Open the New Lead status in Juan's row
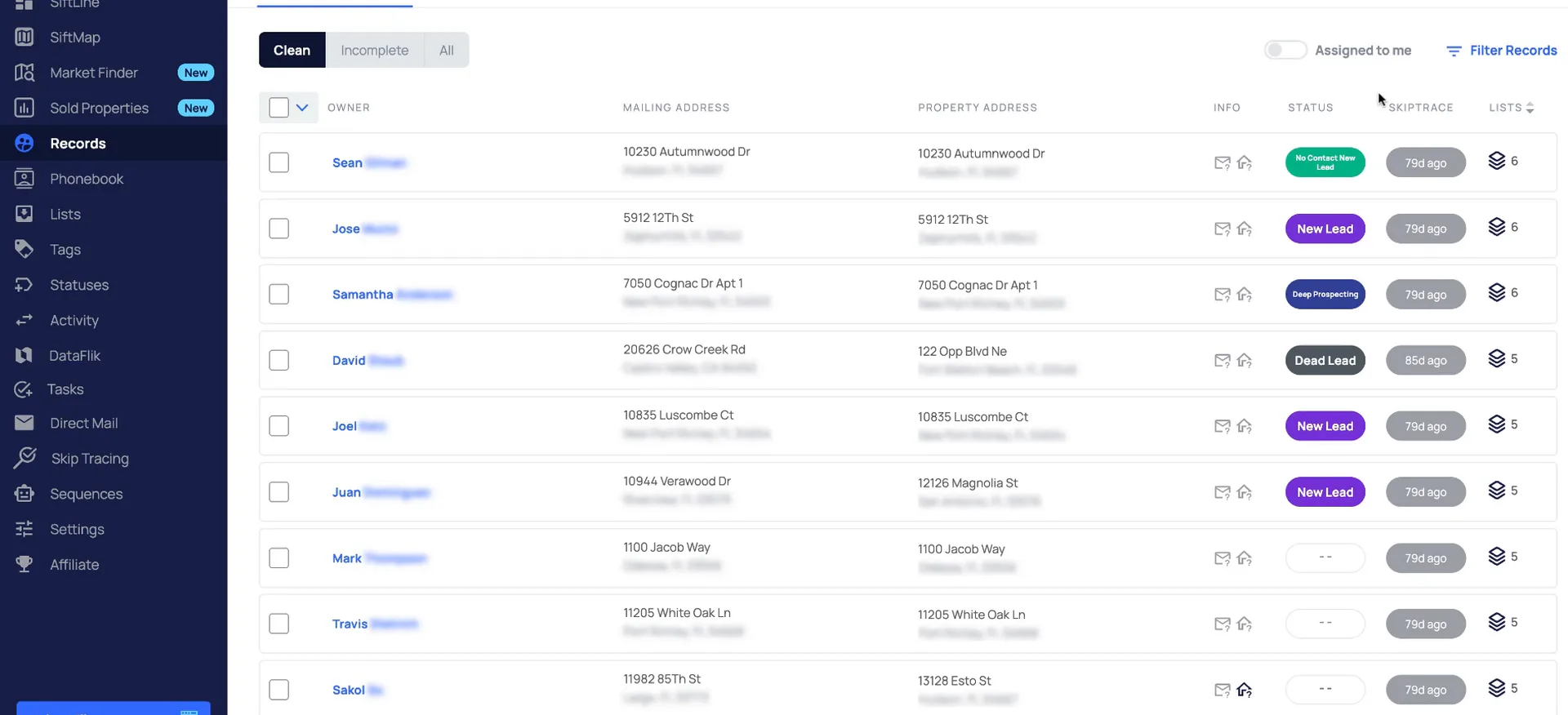1568x715 pixels. 1325,492
